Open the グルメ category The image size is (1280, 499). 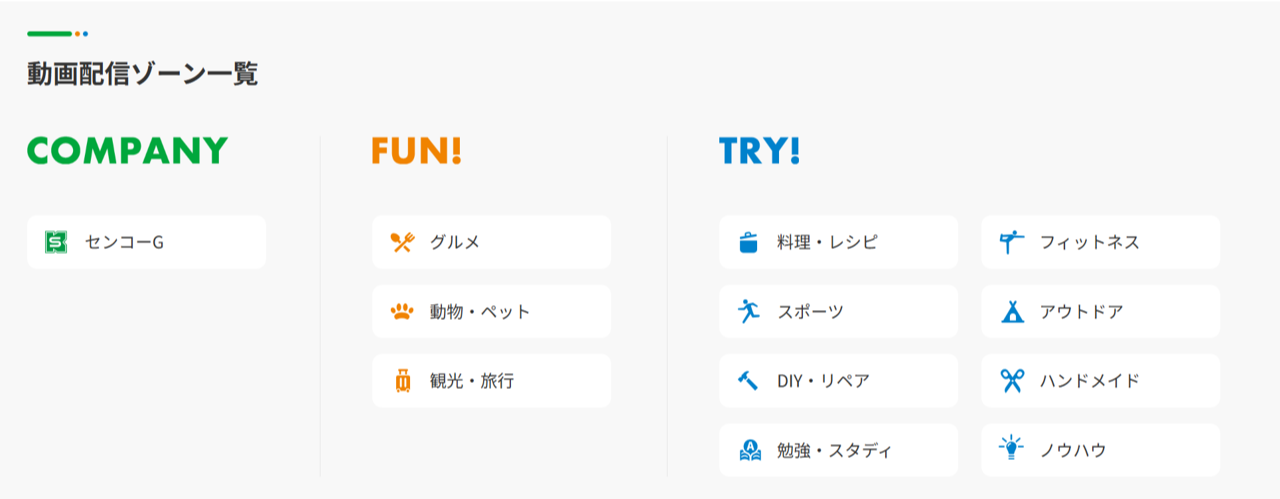pyautogui.click(x=491, y=242)
